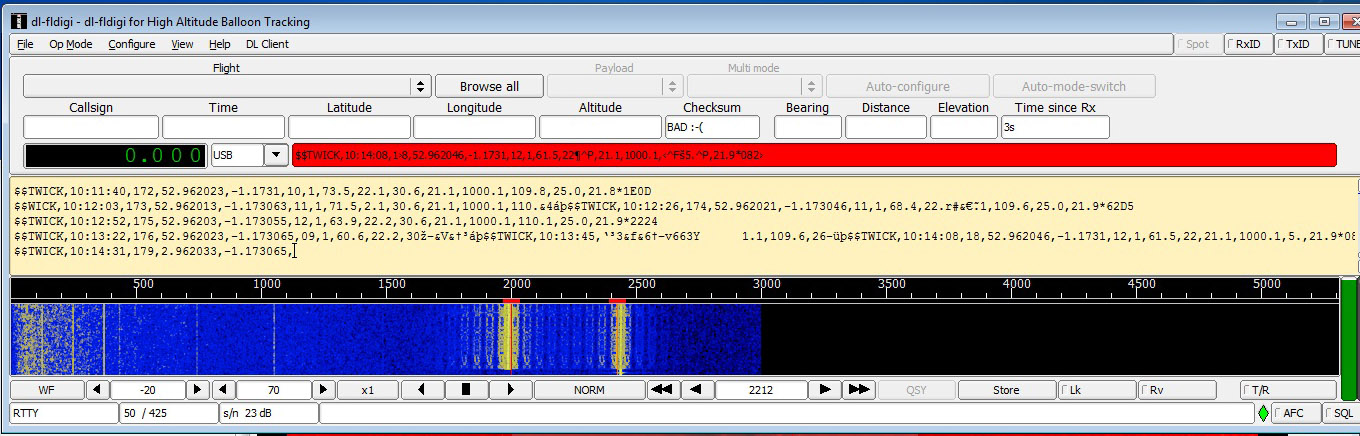The width and height of the screenshot is (1360, 436).
Task: Open the Op Mode menu
Action: pyautogui.click(x=70, y=44)
